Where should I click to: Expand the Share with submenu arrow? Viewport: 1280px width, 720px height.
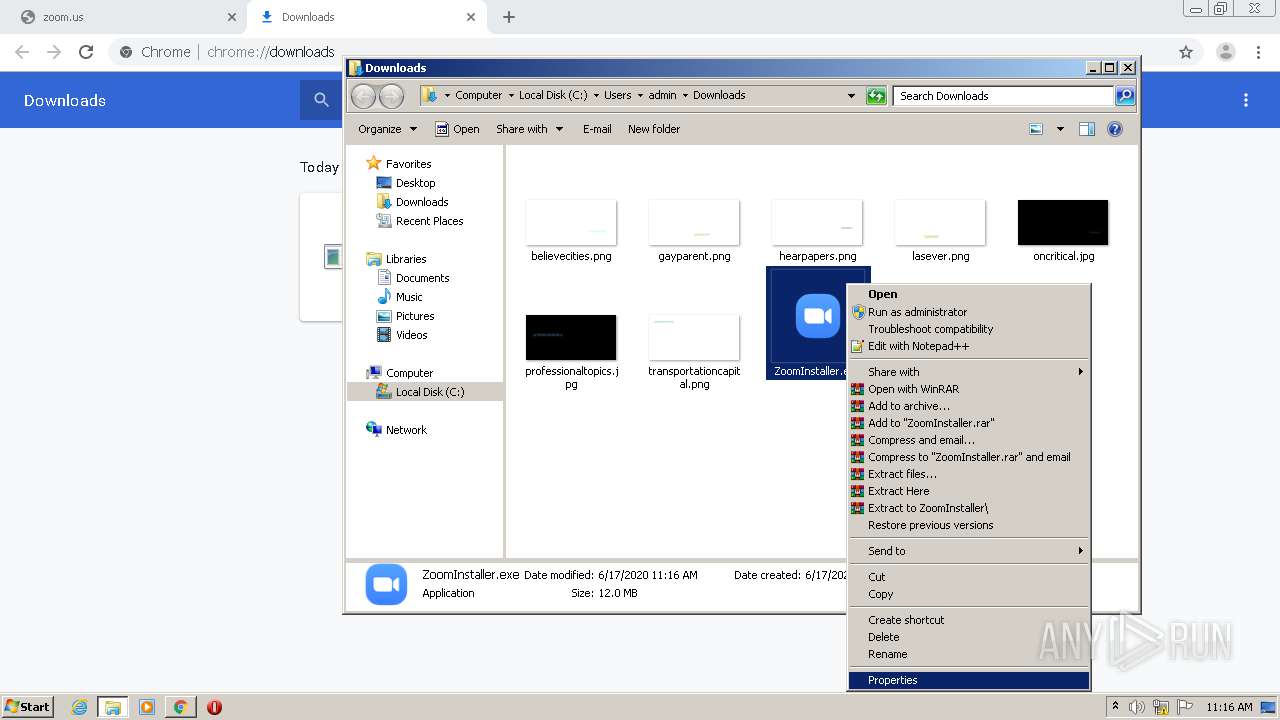(1080, 372)
